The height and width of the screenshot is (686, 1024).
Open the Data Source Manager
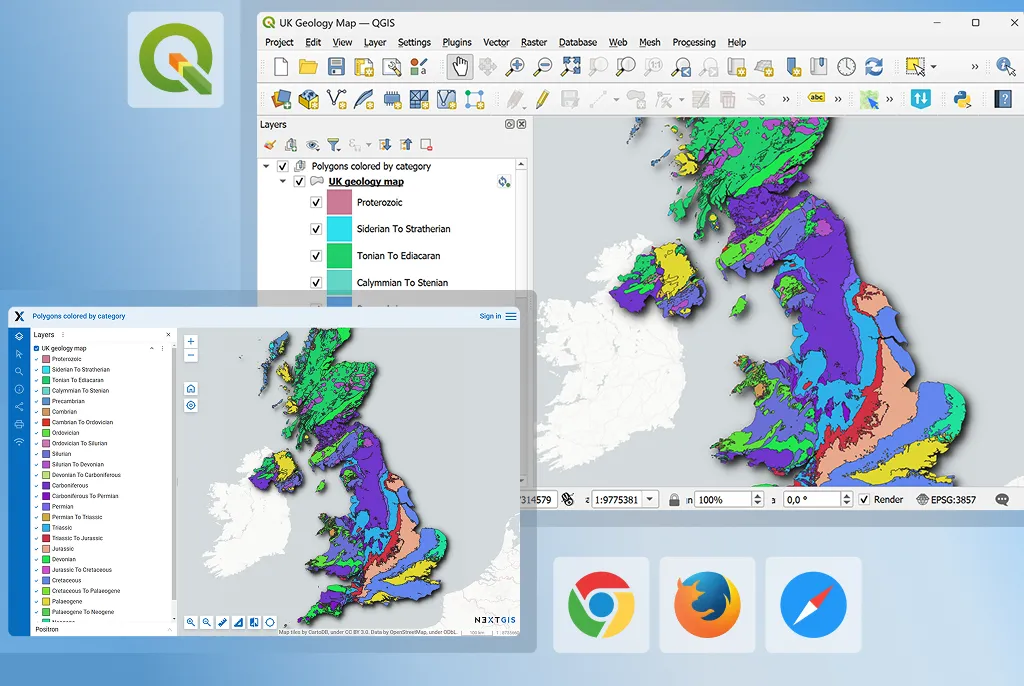pos(281,99)
